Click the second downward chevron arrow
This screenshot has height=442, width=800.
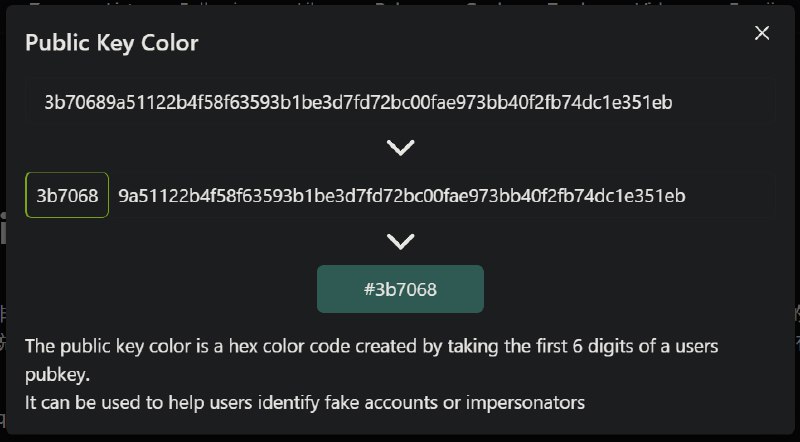point(400,242)
